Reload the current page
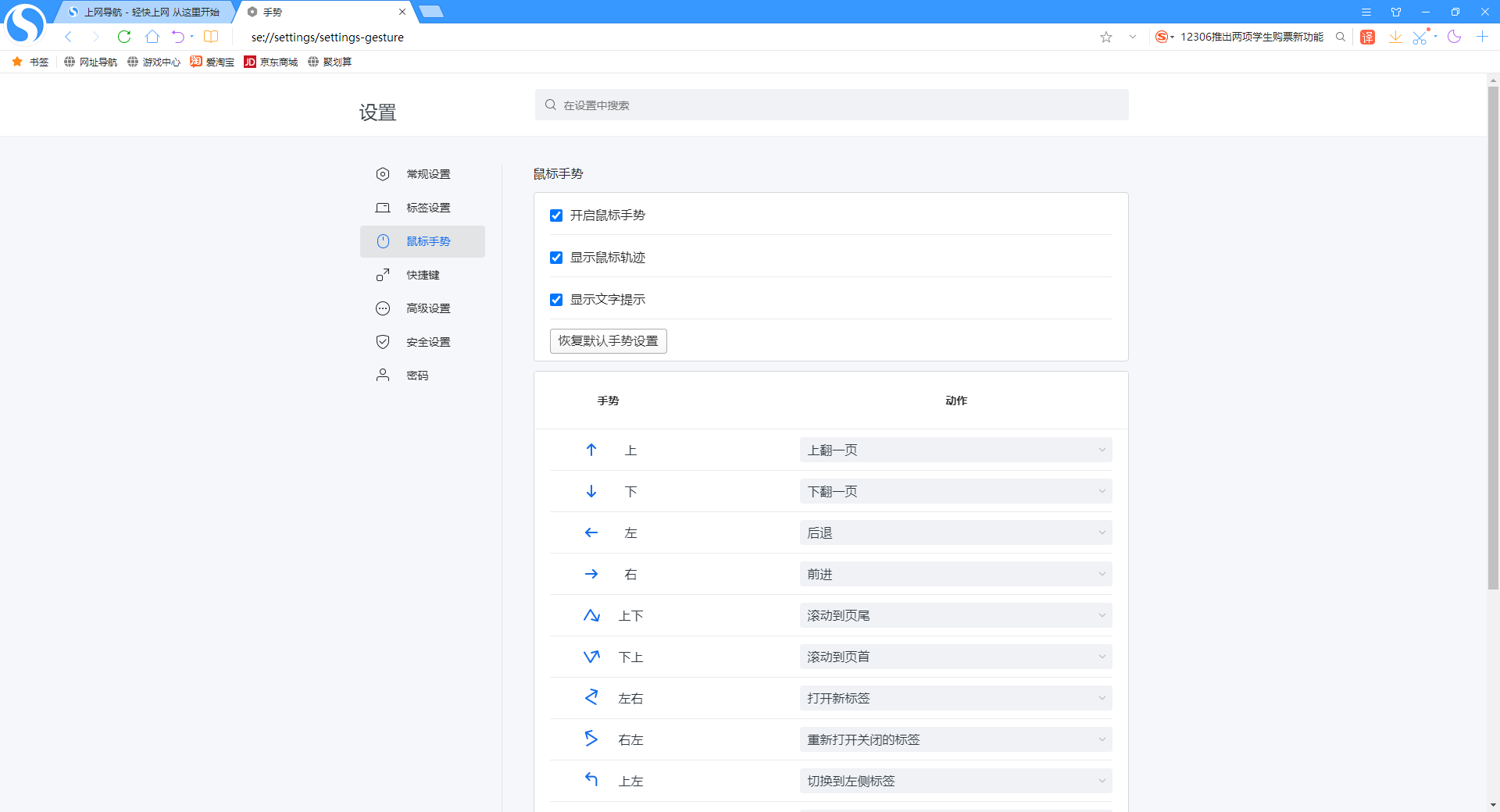Image resolution: width=1500 pixels, height=812 pixels. [x=124, y=37]
